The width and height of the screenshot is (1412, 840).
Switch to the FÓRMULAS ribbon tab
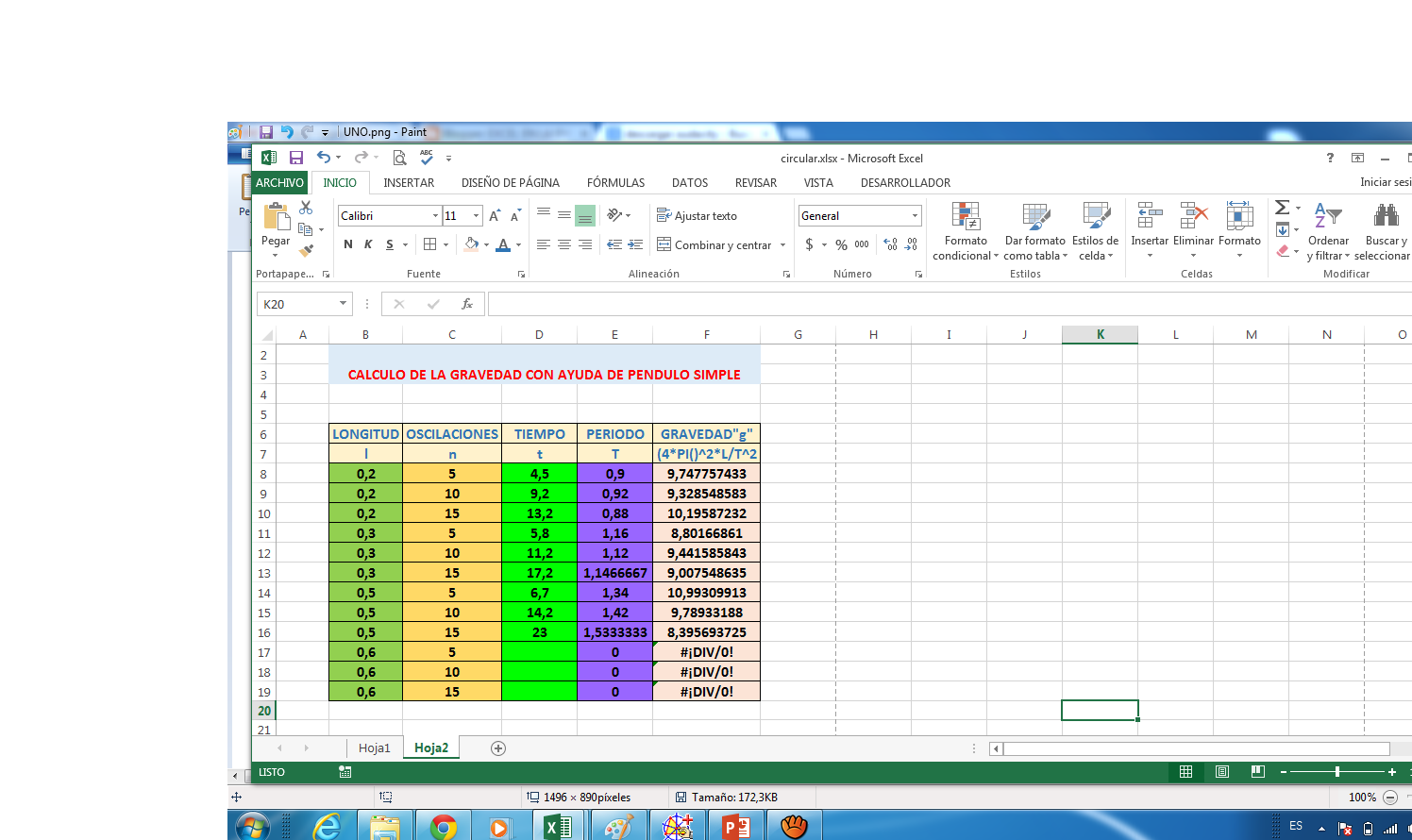point(615,182)
